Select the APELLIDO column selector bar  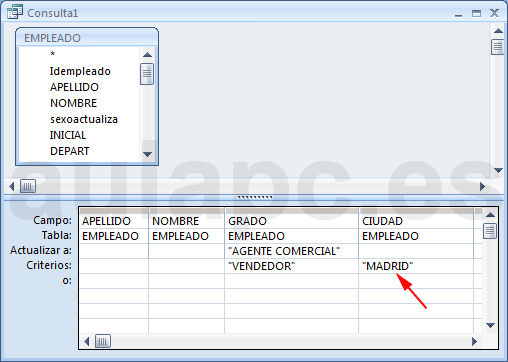[x=114, y=211]
